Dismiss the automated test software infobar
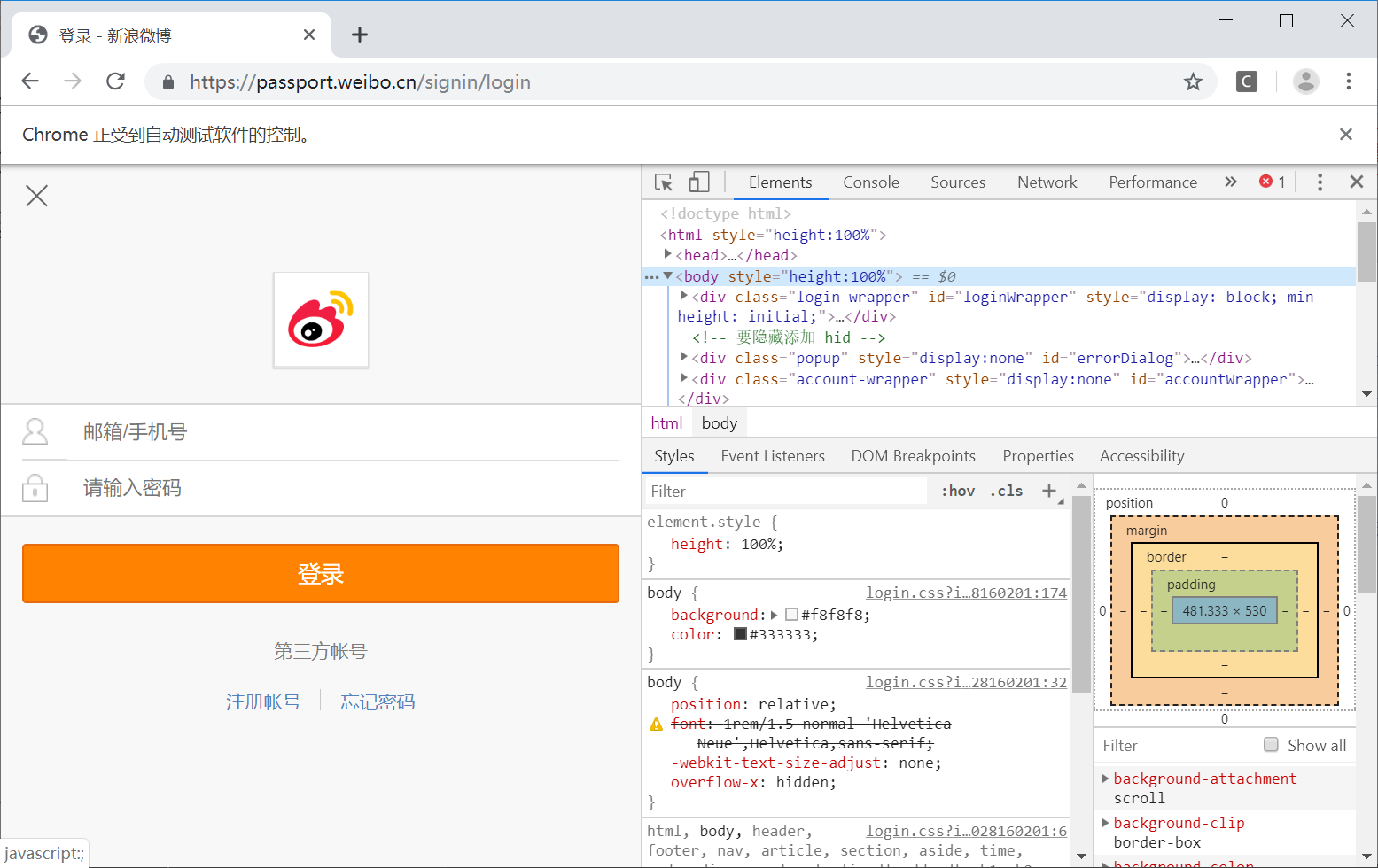This screenshot has height=868, width=1378. click(x=1346, y=134)
